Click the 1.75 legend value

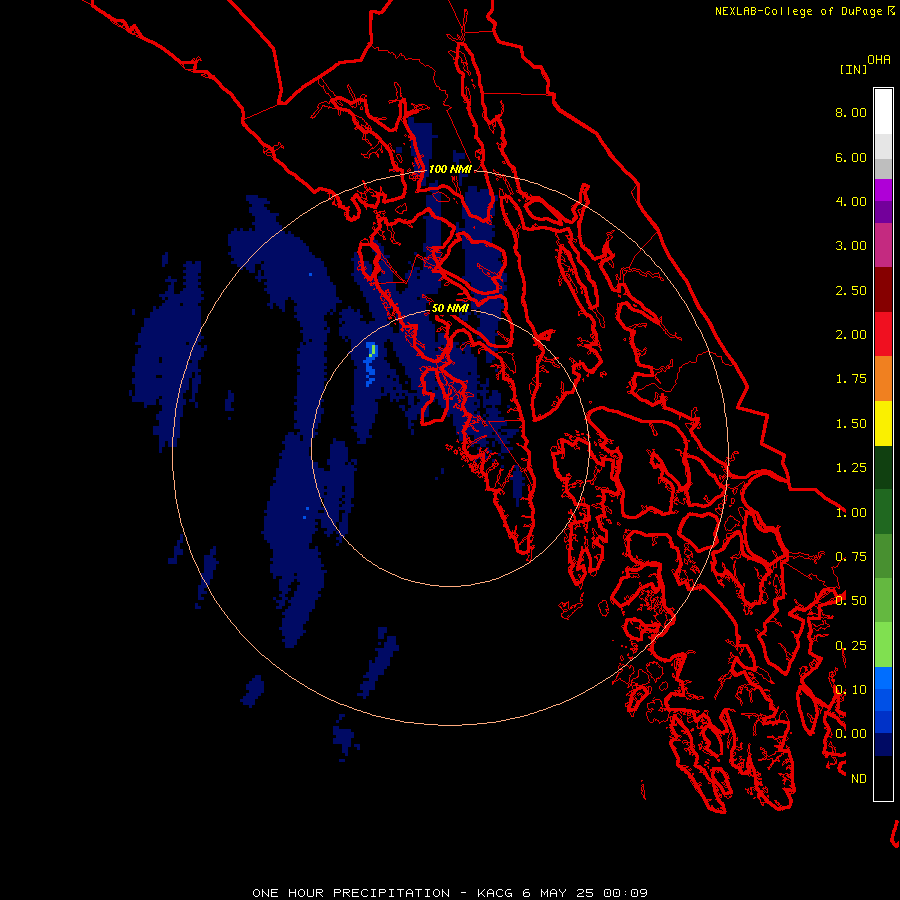coord(851,379)
